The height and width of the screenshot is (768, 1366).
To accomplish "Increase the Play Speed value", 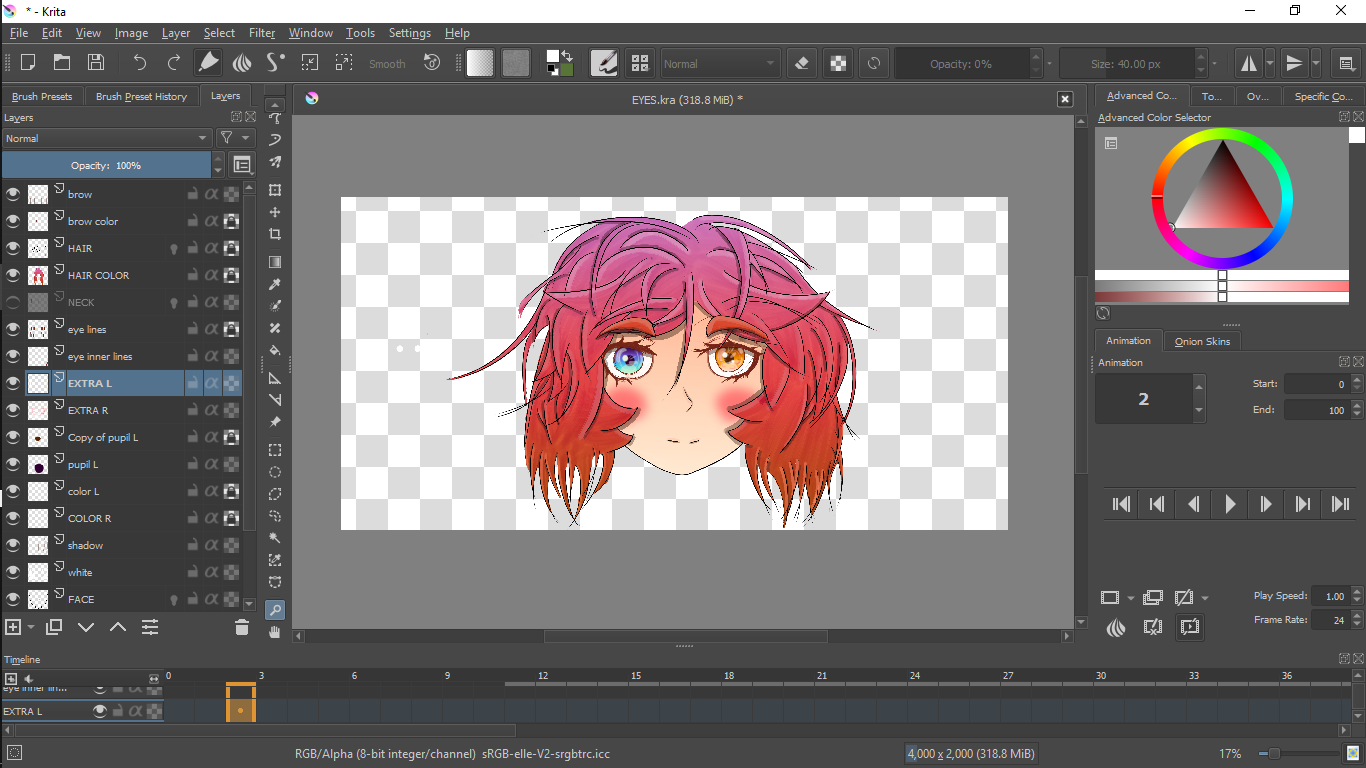I will tap(1356, 591).
